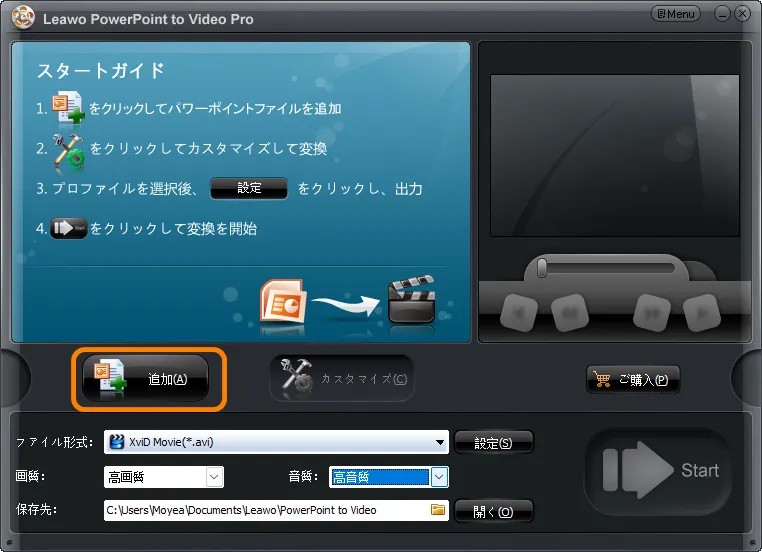The width and height of the screenshot is (762, 552).
Task: Click the XviD movie format icon in the dropdown
Action: (x=117, y=442)
